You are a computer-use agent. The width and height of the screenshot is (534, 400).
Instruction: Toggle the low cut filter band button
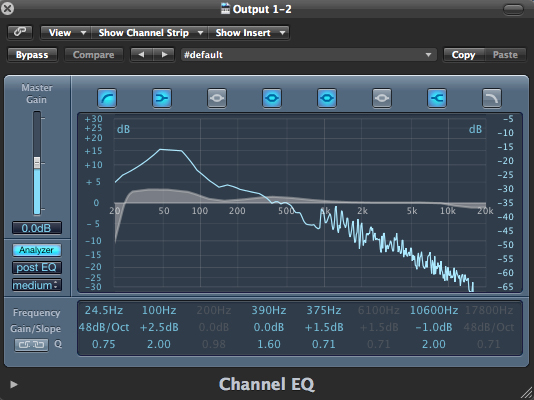coord(107,98)
